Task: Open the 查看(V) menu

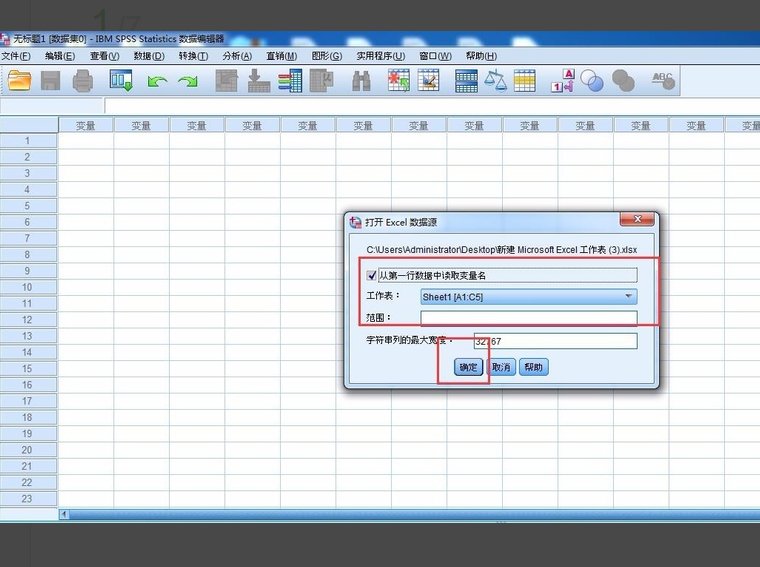Action: (x=105, y=56)
